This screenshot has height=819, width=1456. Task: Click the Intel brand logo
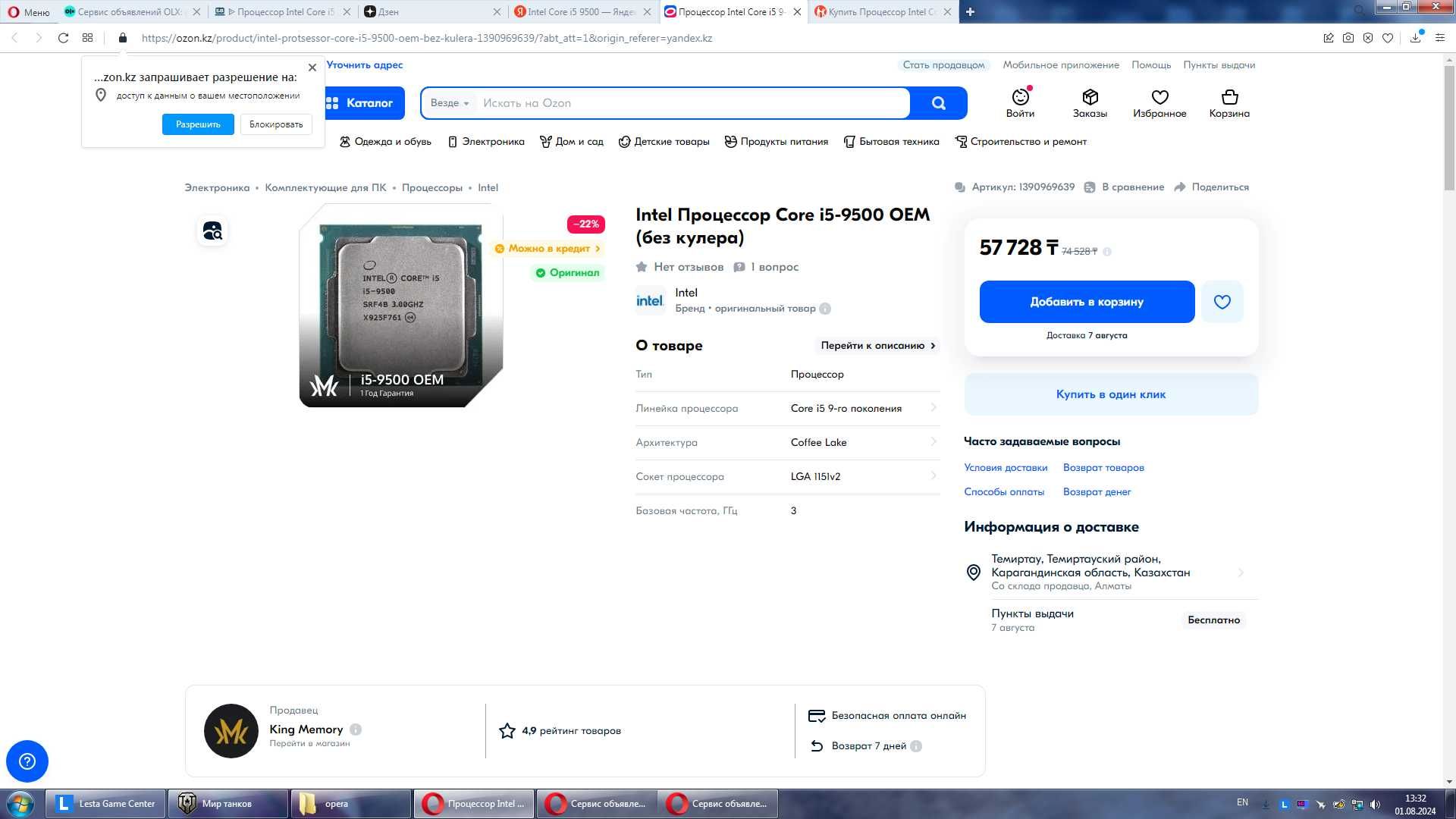tap(650, 300)
